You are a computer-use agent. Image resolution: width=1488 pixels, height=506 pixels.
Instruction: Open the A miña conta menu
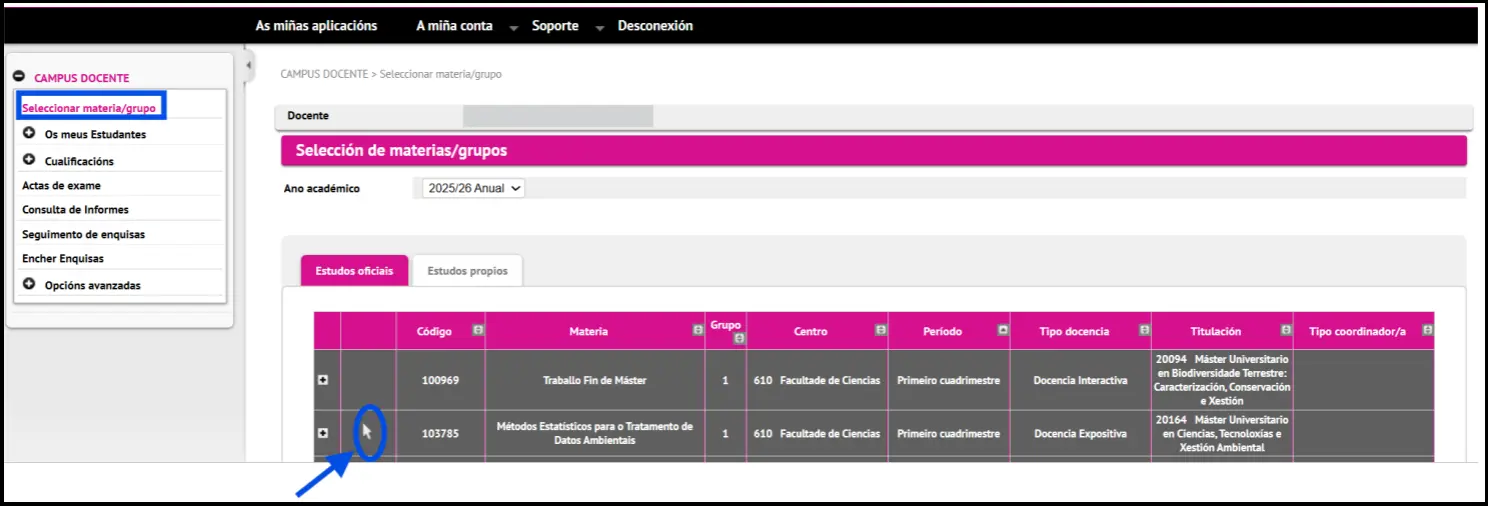click(x=455, y=26)
